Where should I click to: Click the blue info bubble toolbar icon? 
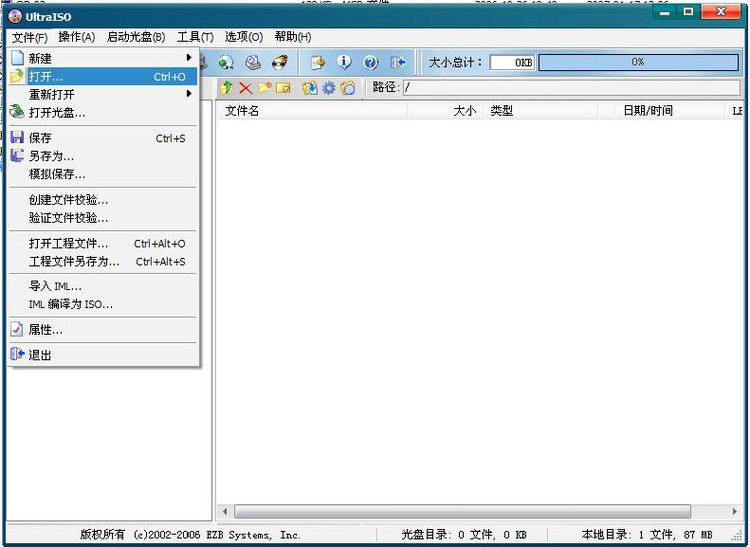point(344,62)
